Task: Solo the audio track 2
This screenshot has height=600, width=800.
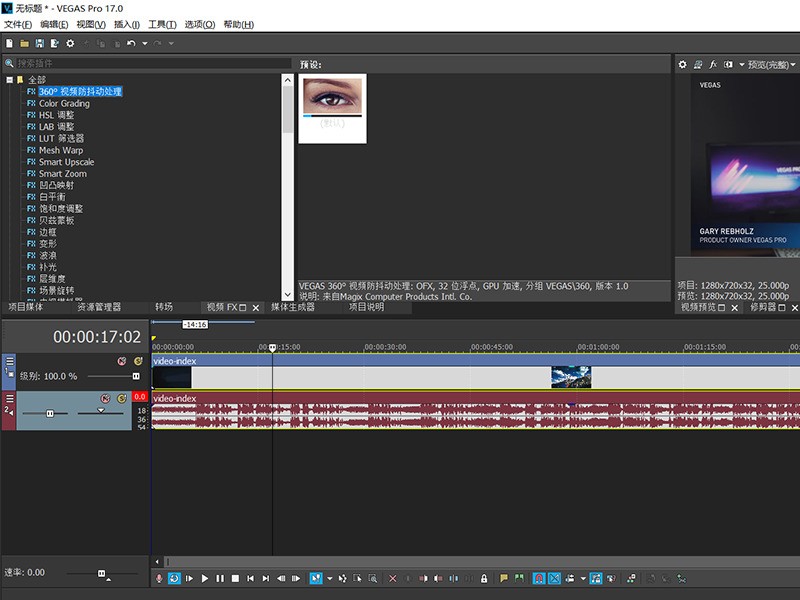Action: (x=121, y=398)
